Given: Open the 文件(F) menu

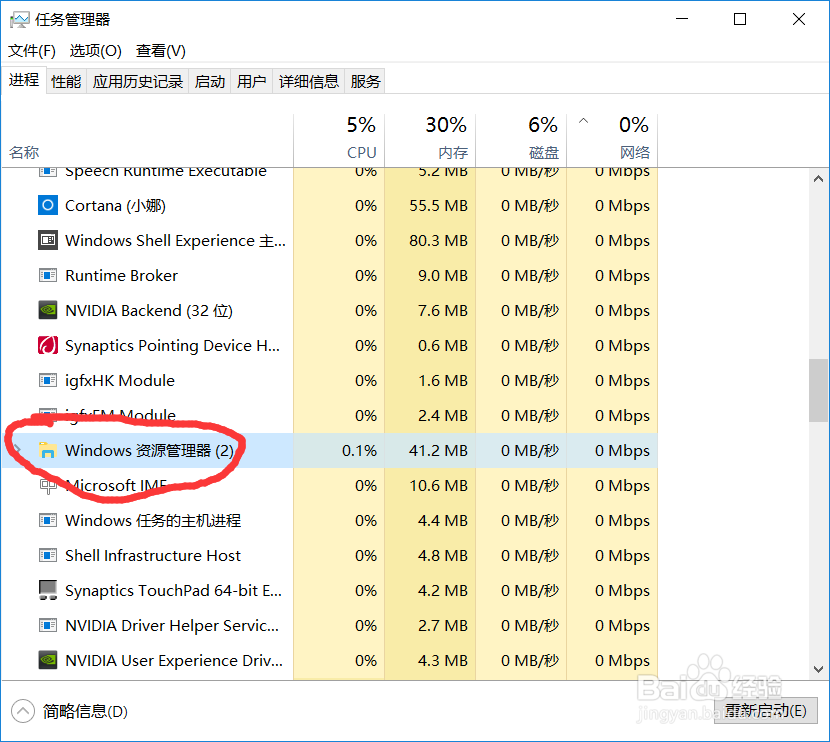Looking at the screenshot, I should 31,51.
